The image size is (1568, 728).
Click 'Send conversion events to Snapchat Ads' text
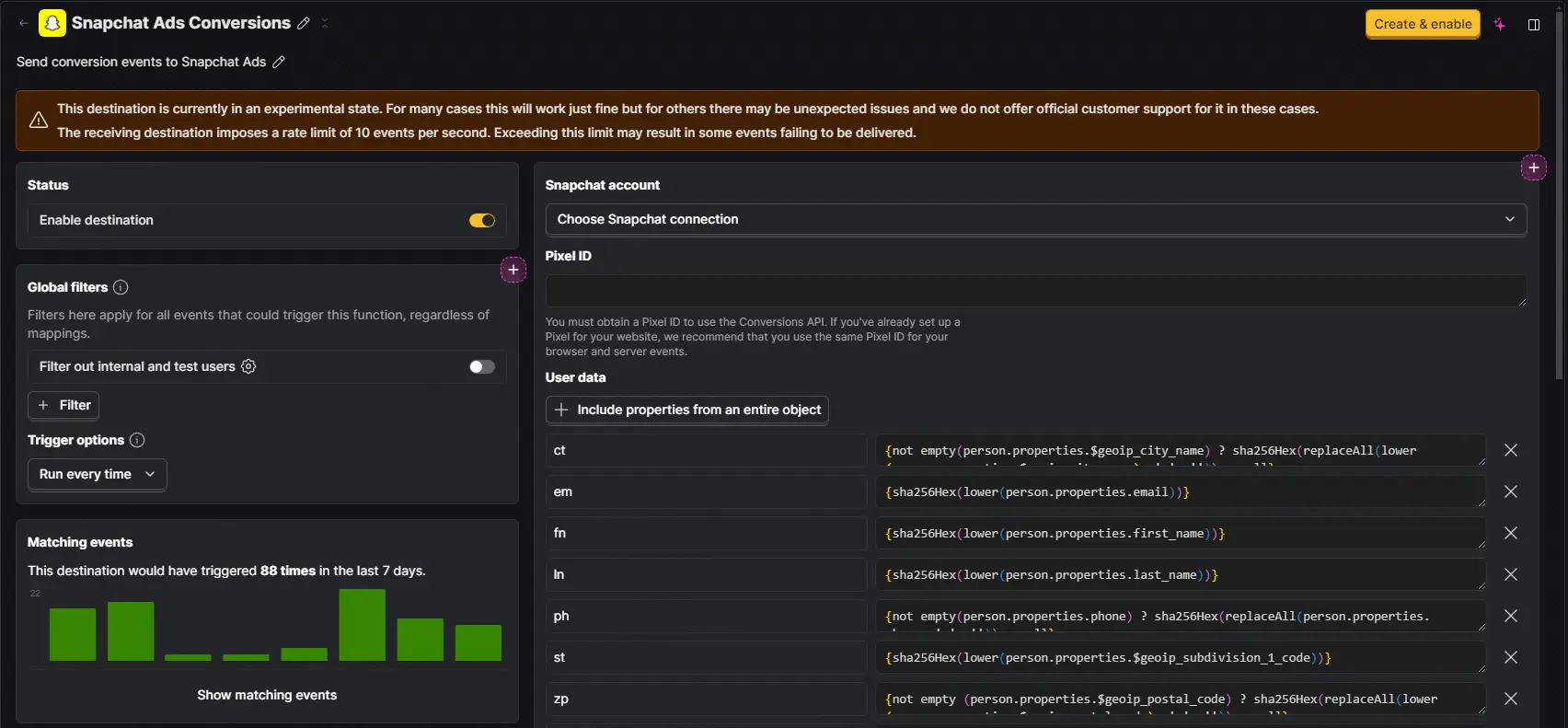point(141,62)
